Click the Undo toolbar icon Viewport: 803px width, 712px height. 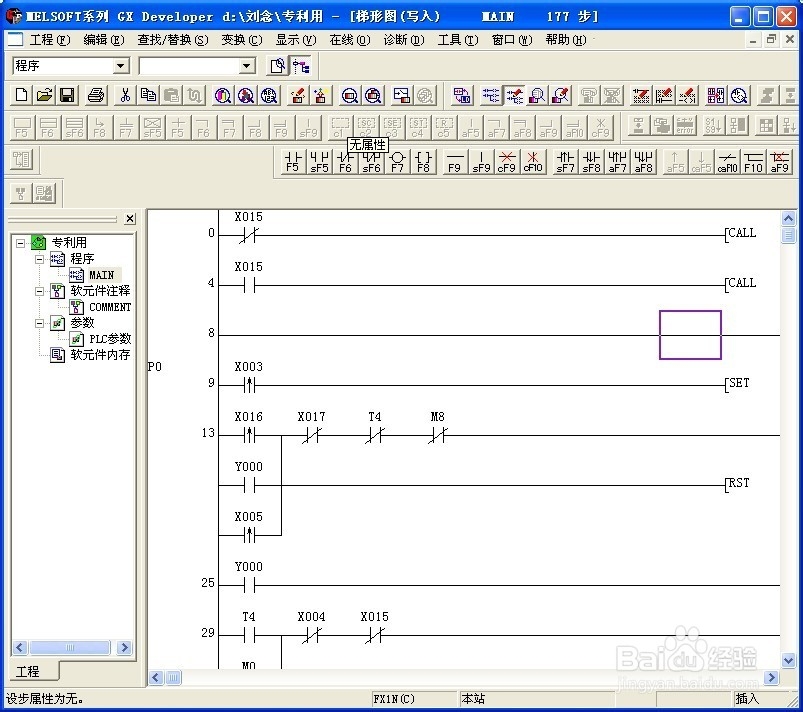click(193, 96)
